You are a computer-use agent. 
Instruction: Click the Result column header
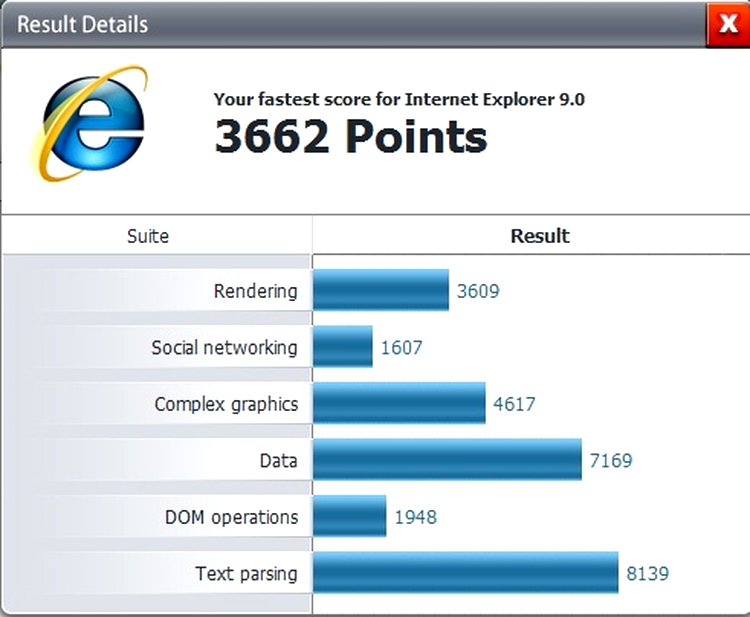pyautogui.click(x=540, y=236)
